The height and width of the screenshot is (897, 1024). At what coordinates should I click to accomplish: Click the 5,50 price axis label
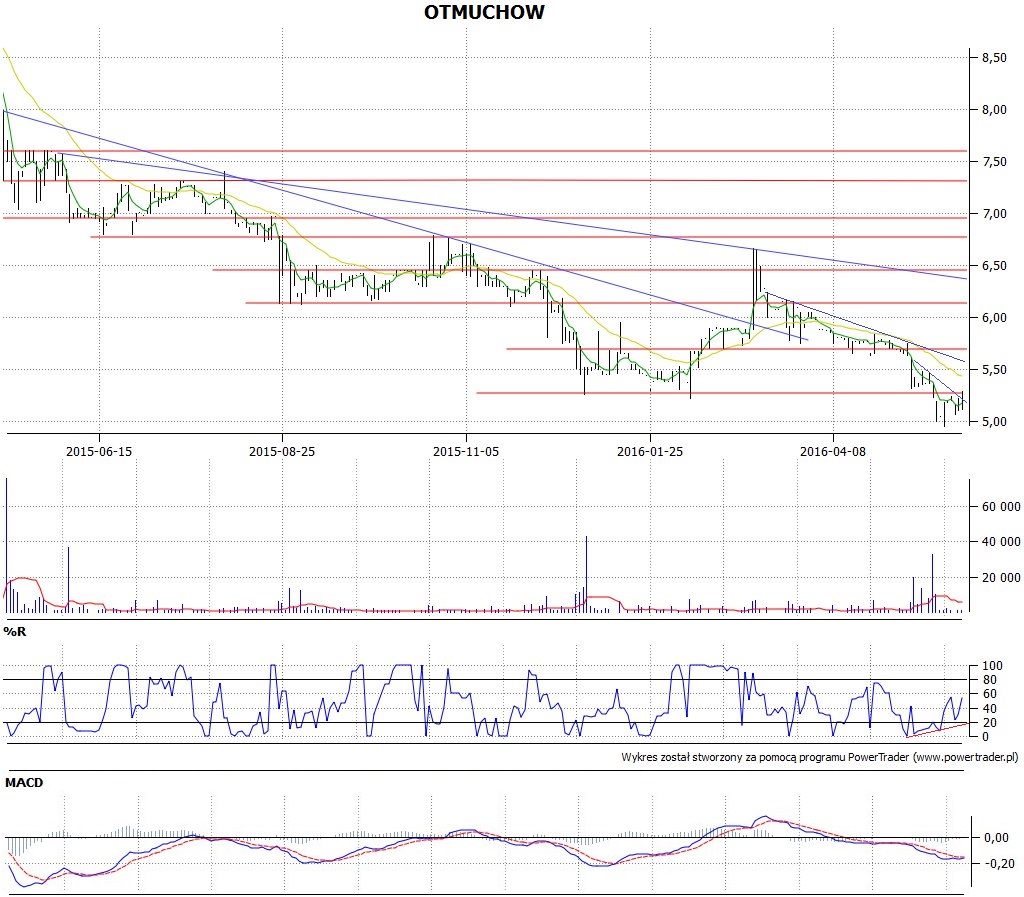tap(994, 370)
